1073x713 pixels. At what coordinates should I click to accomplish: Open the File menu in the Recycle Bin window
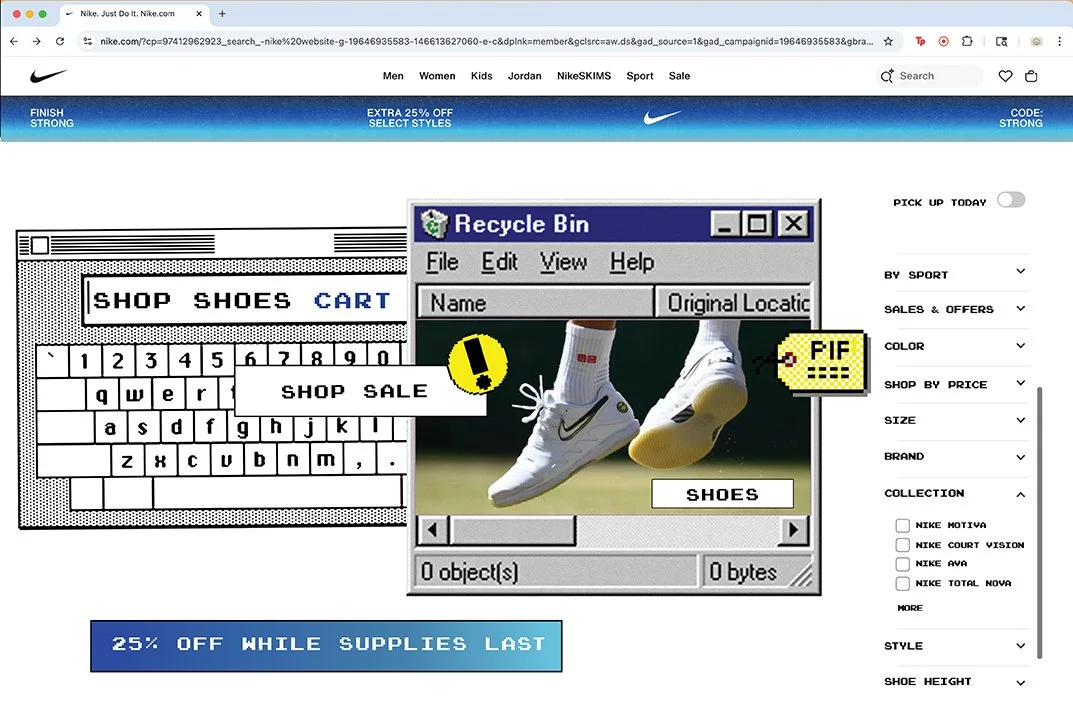tap(440, 261)
